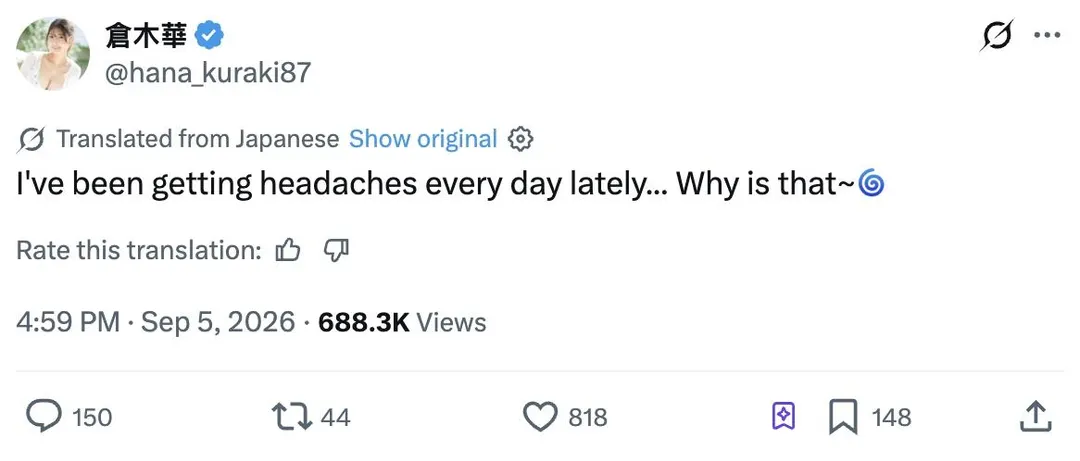Click the Grok icon beside Translated from Japanese
The height and width of the screenshot is (461, 1080).
coord(31,140)
